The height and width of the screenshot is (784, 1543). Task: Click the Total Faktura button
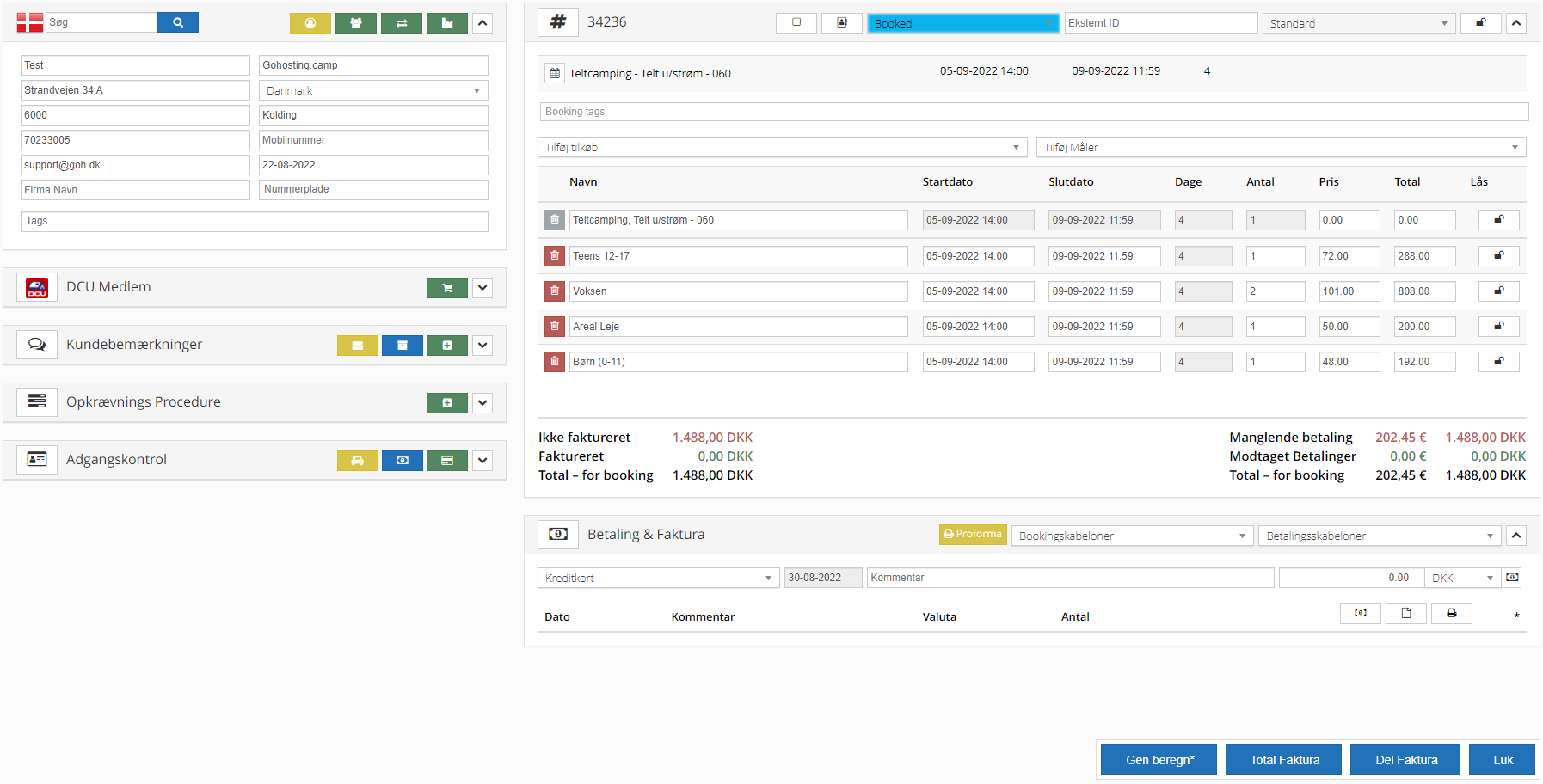pos(1283,760)
